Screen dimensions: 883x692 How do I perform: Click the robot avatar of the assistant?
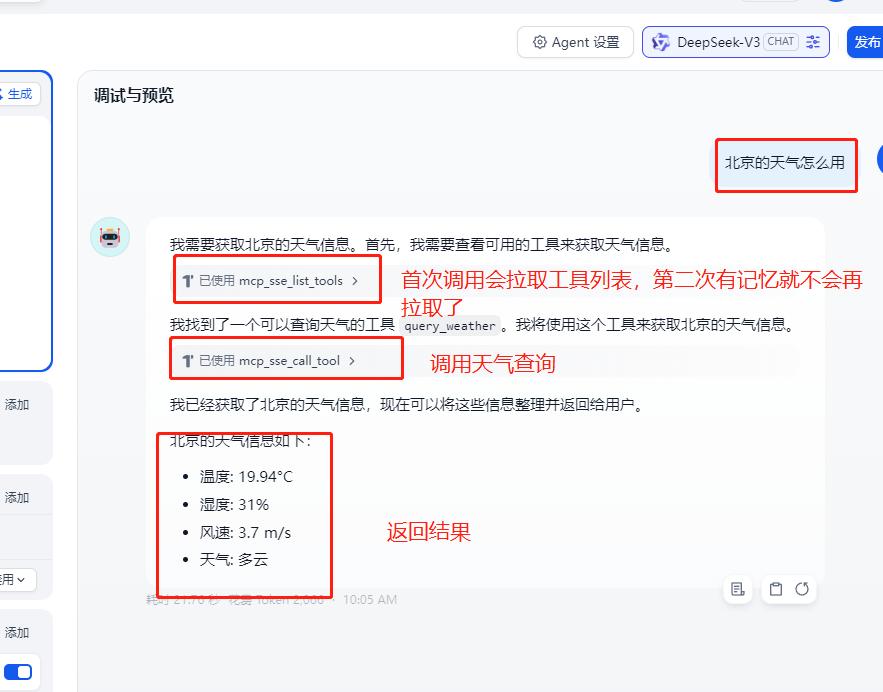pyautogui.click(x=110, y=237)
